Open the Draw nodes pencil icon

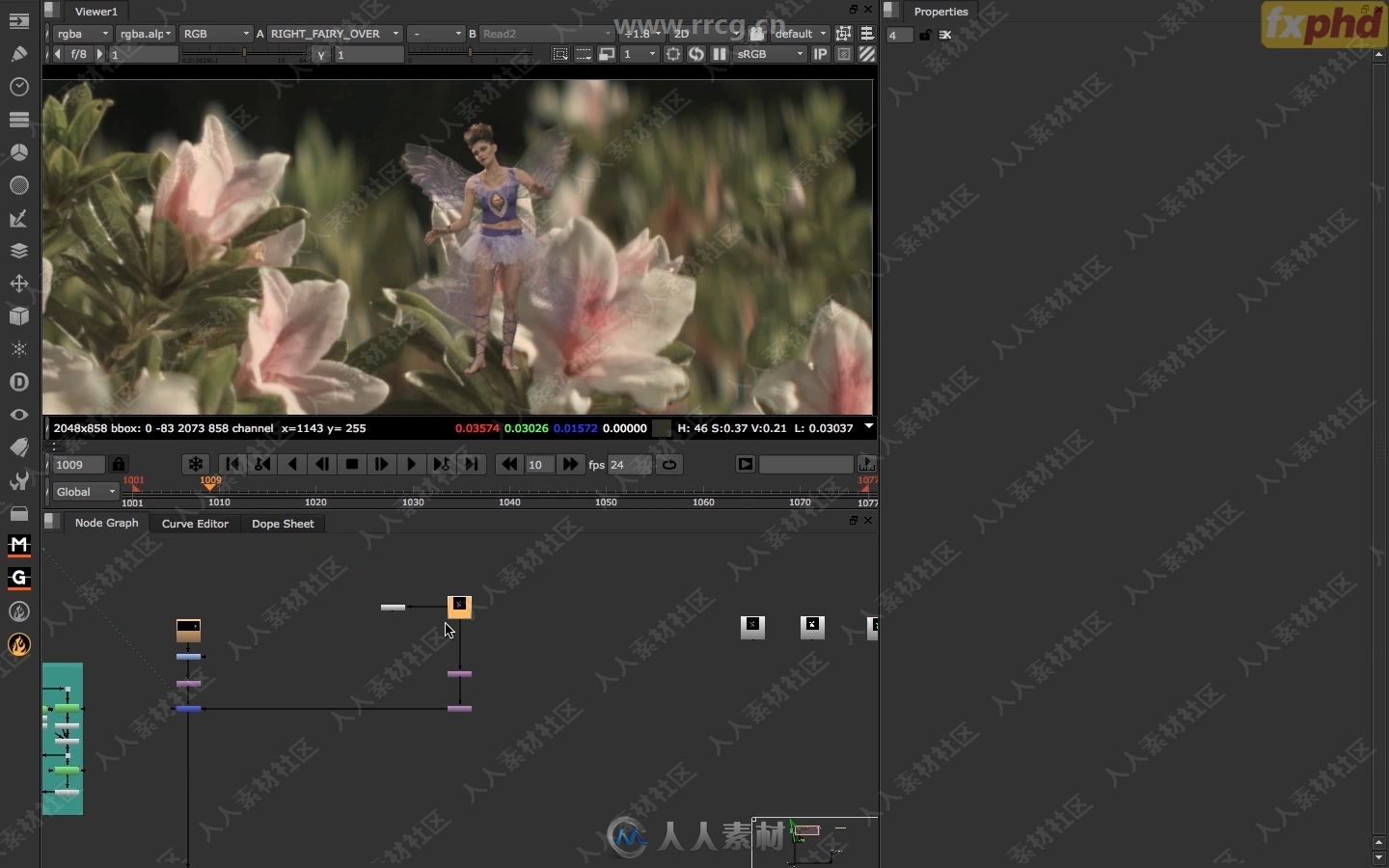[18, 54]
